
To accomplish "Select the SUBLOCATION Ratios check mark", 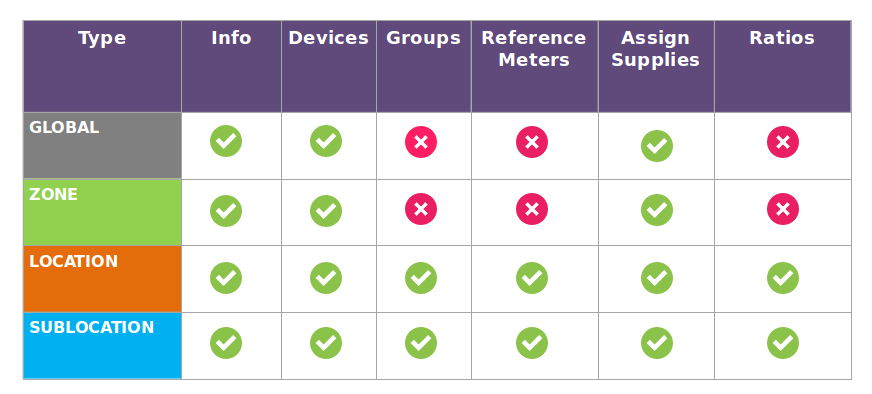I will 783,343.
